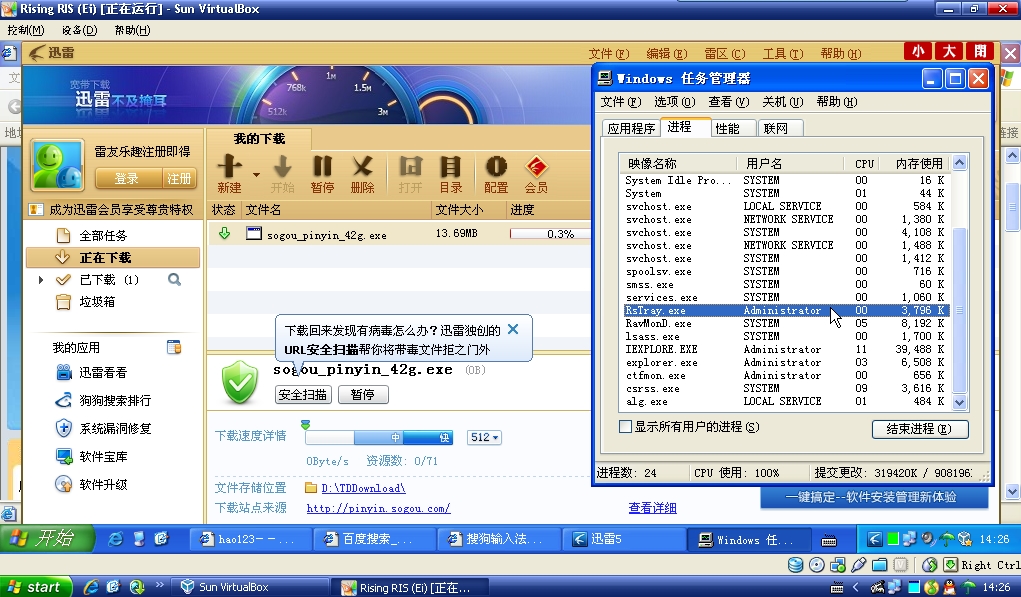Viewport: 1021px width, 597px height.
Task: Click the 大 size button in Thunder
Action: point(949,51)
